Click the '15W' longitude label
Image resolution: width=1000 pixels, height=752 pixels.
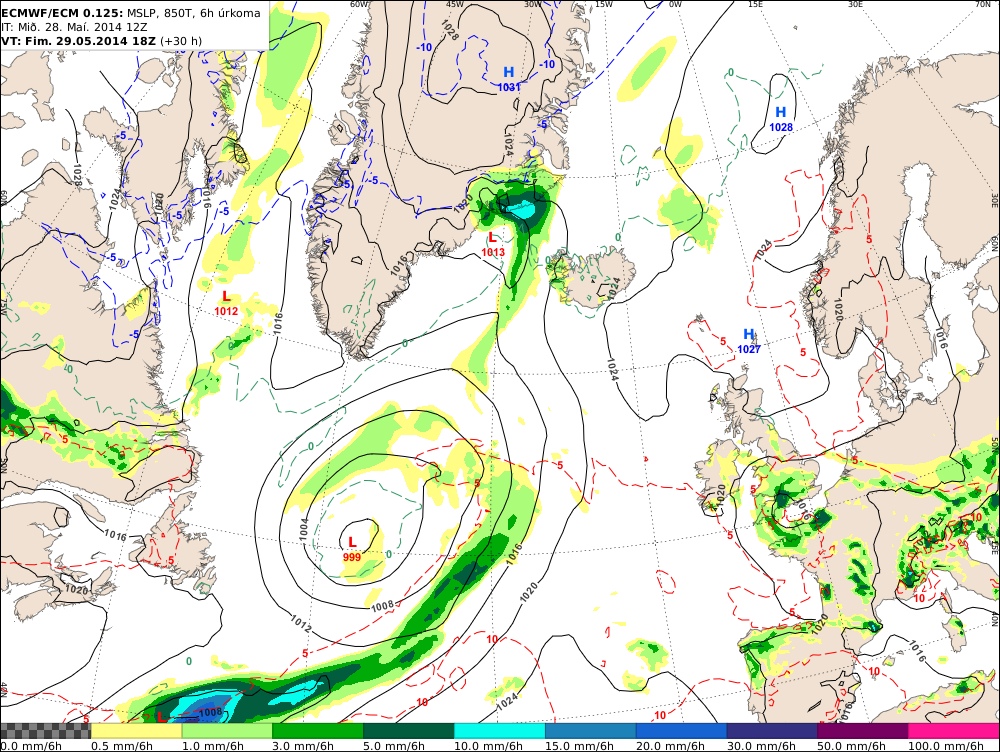[603, 4]
